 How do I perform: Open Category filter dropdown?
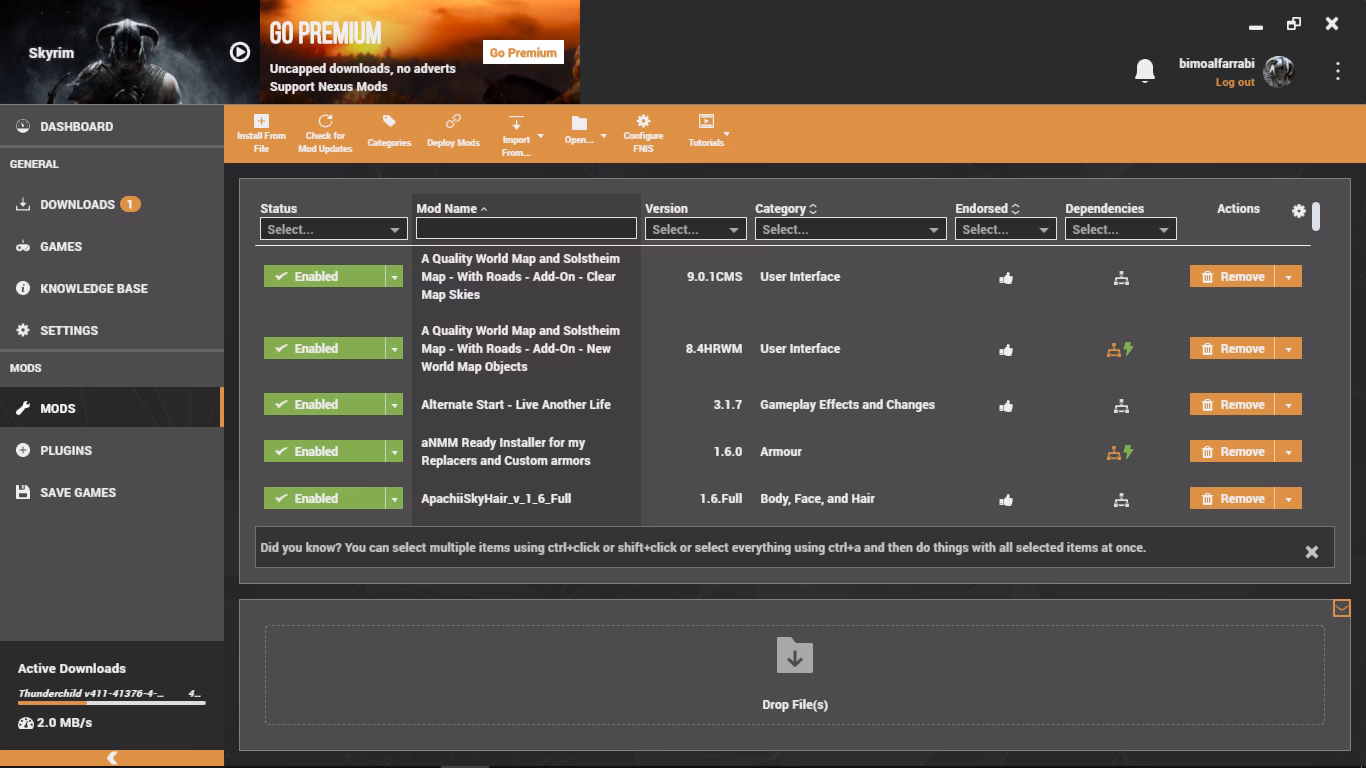(x=850, y=230)
